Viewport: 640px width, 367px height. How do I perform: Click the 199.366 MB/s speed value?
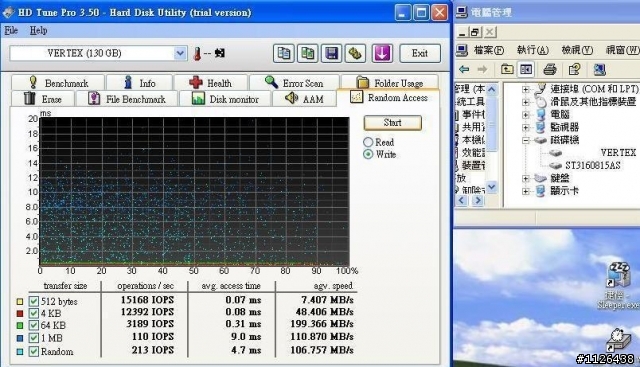322,324
